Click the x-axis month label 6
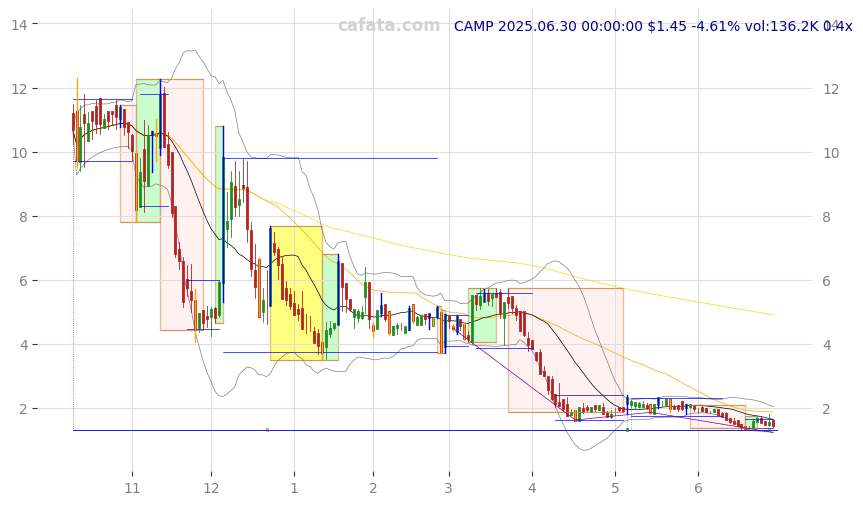This screenshot has height=505, width=863. [x=698, y=488]
